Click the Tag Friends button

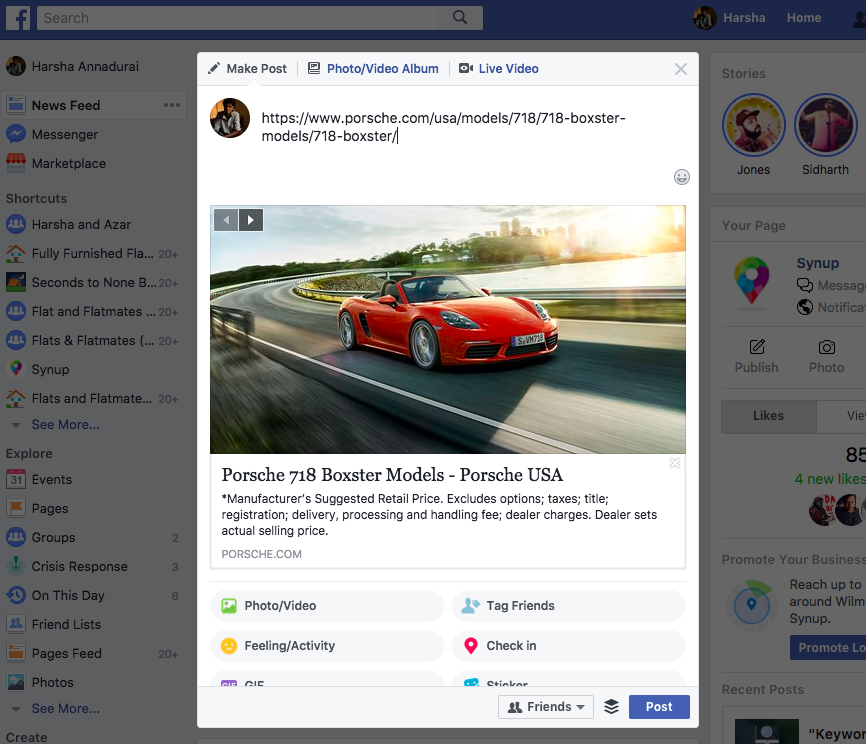coord(568,605)
